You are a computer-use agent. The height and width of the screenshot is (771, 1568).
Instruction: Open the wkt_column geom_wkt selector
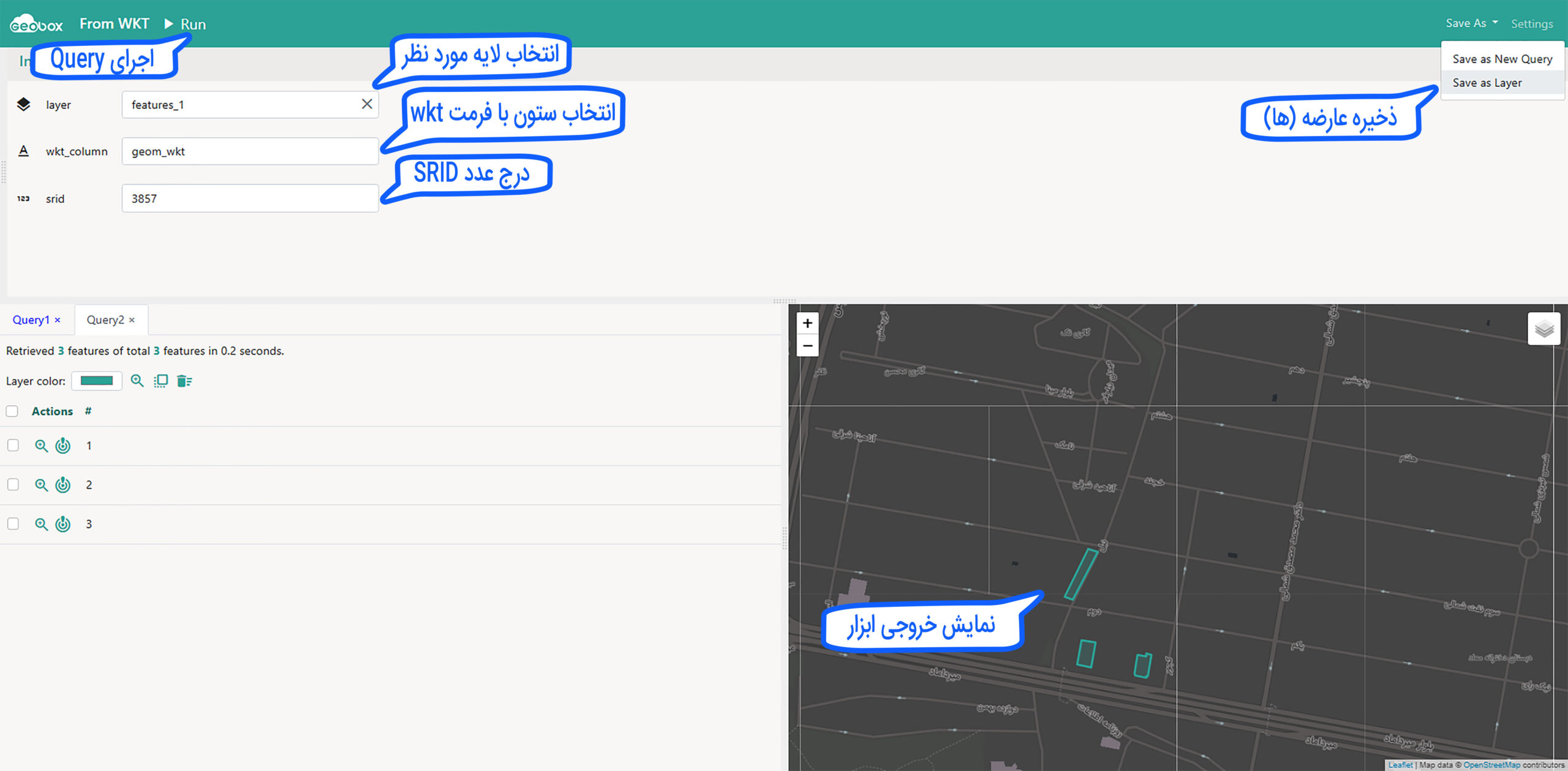(x=250, y=151)
